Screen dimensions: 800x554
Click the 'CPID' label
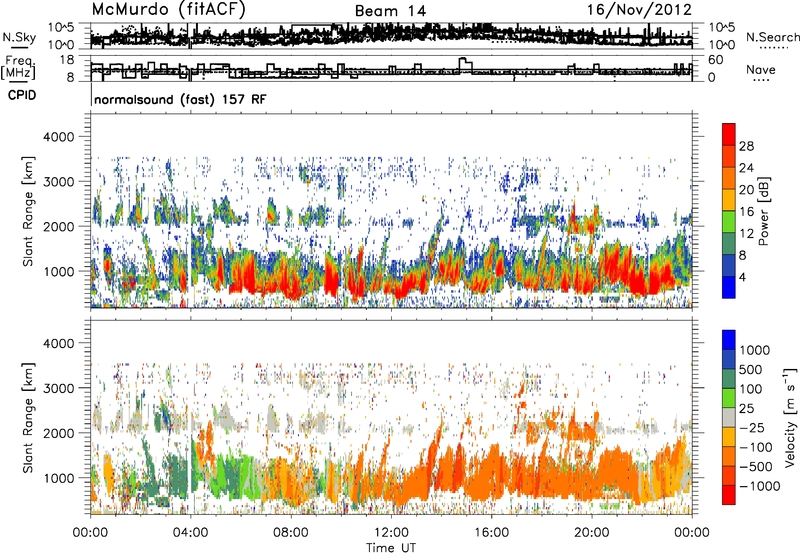pos(22,95)
